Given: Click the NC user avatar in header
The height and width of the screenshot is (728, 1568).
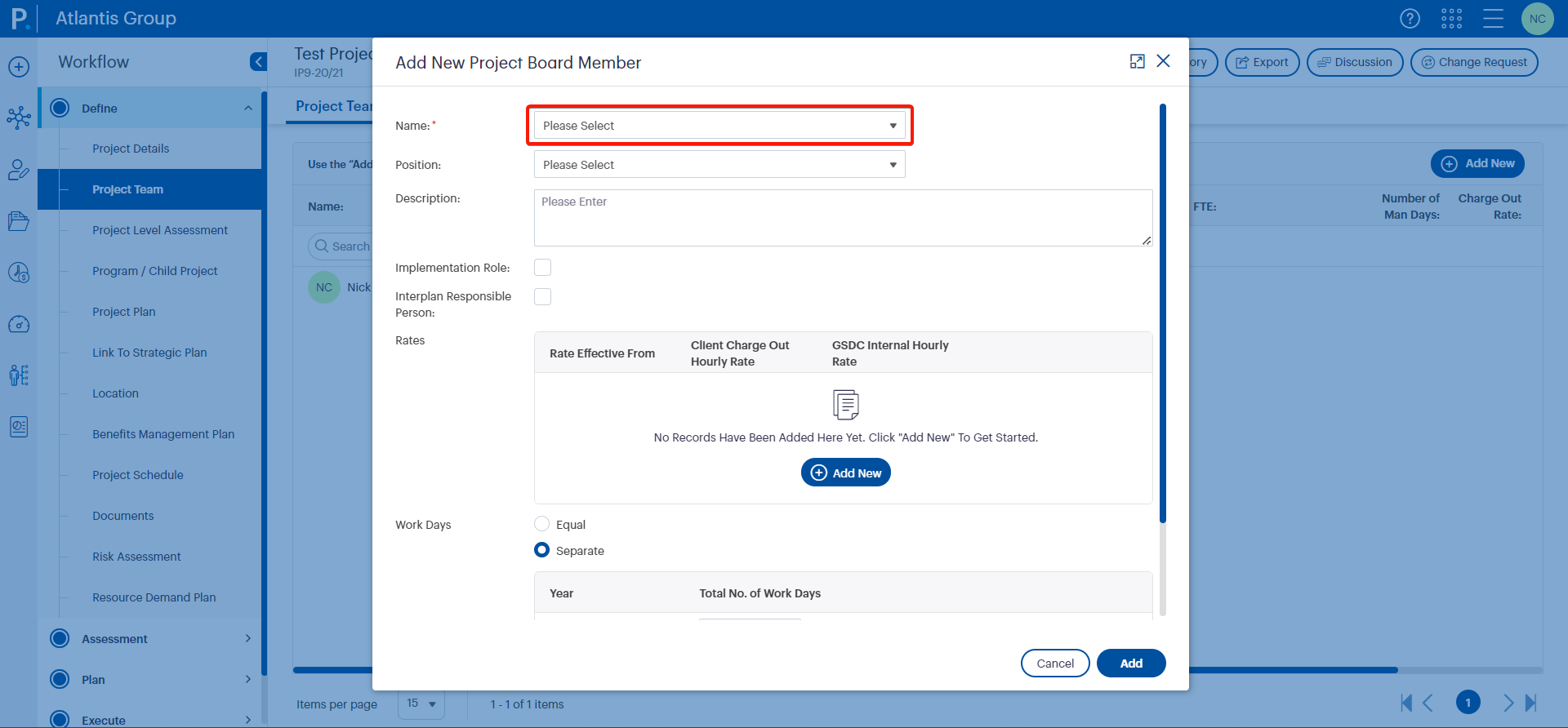Looking at the screenshot, I should [x=1537, y=19].
